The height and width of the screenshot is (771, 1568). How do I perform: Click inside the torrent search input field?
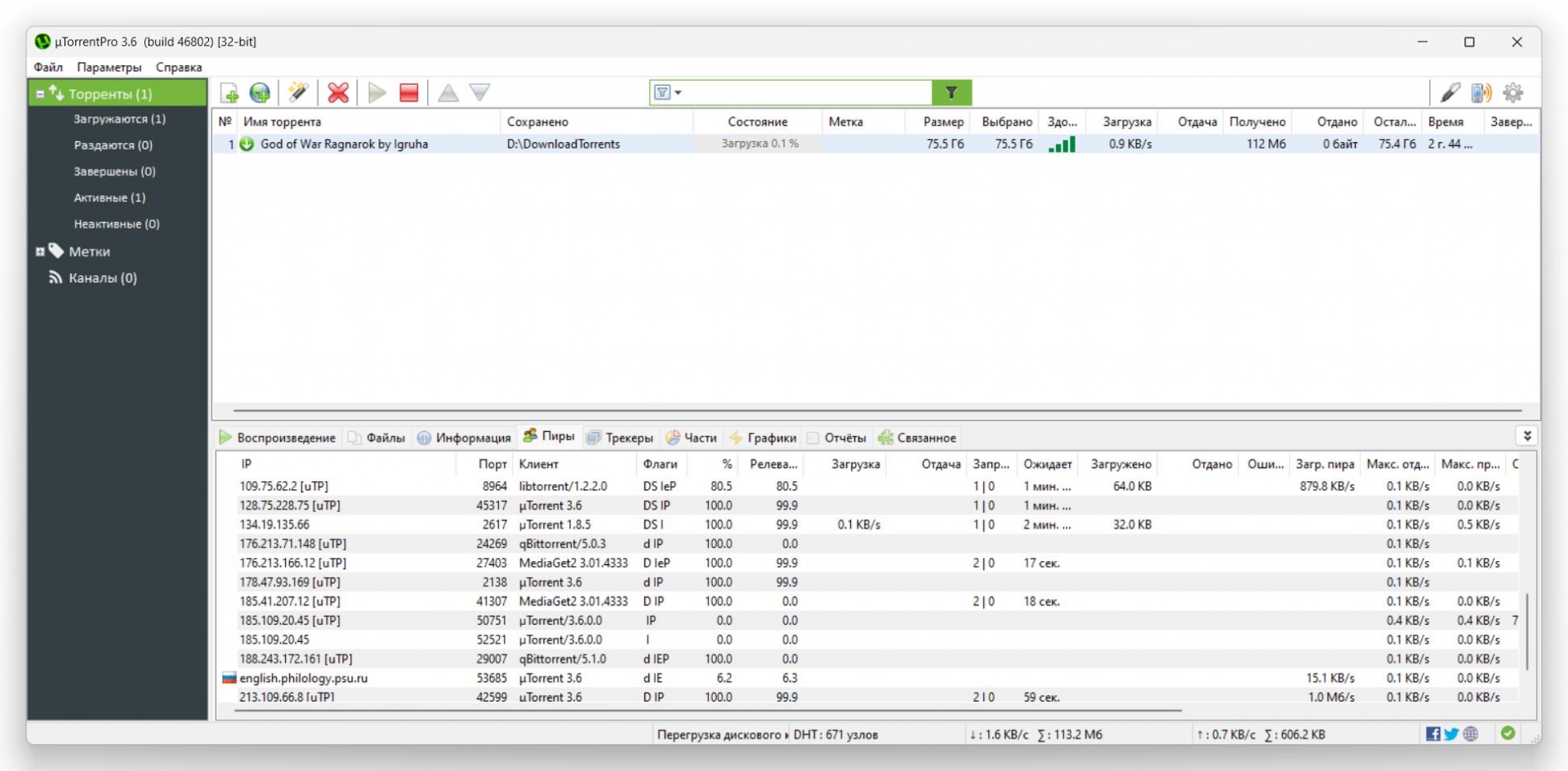[804, 93]
